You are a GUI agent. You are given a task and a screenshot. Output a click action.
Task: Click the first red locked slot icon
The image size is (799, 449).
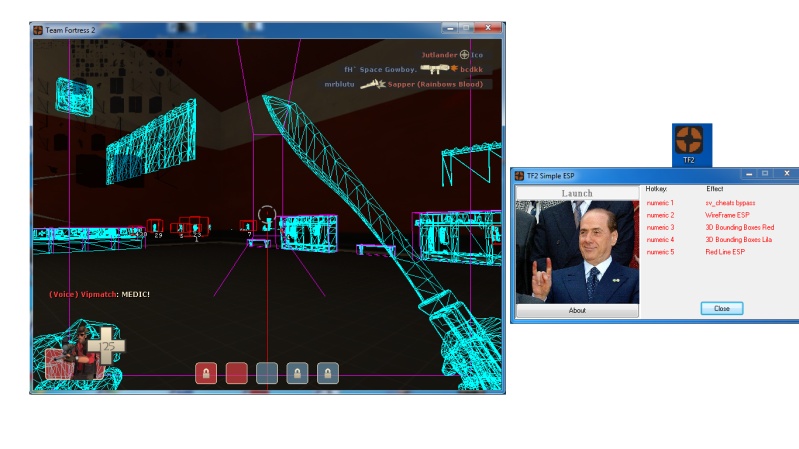point(206,373)
